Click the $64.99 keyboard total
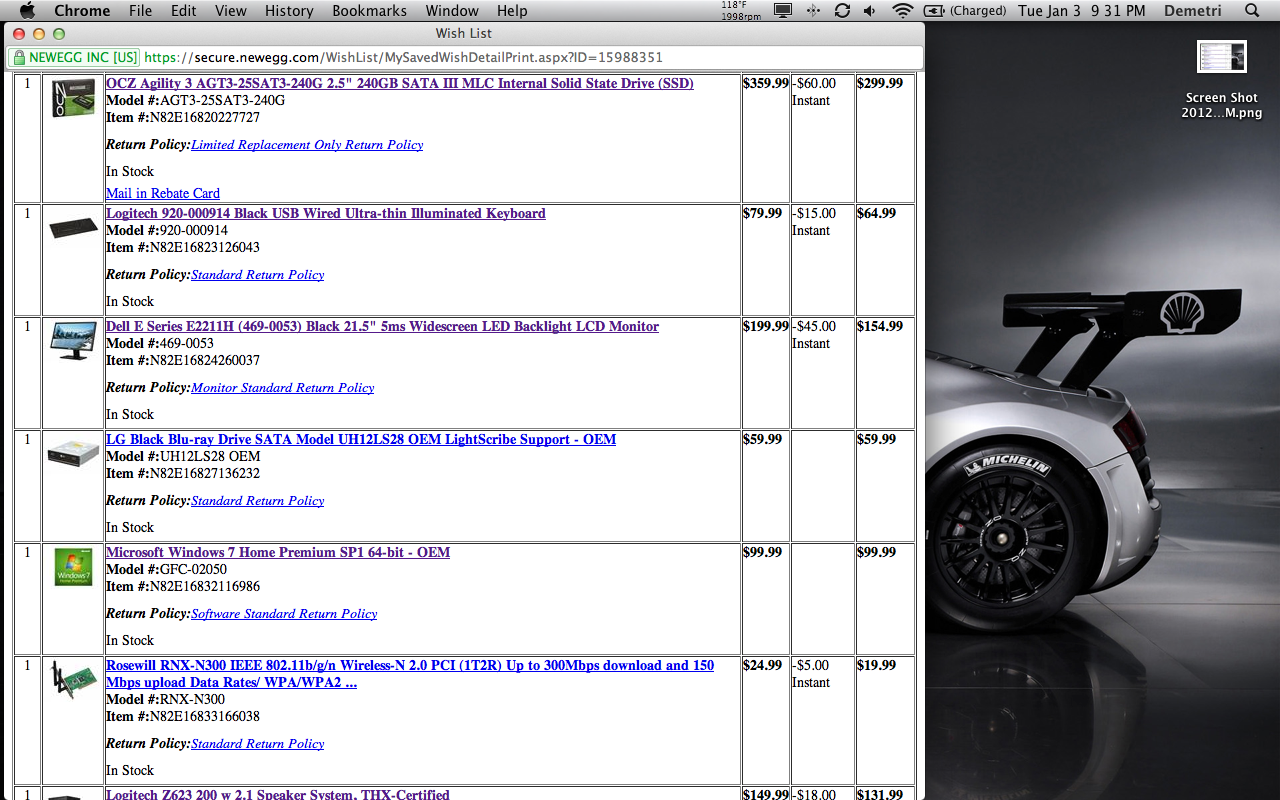1280x800 pixels. [x=876, y=213]
